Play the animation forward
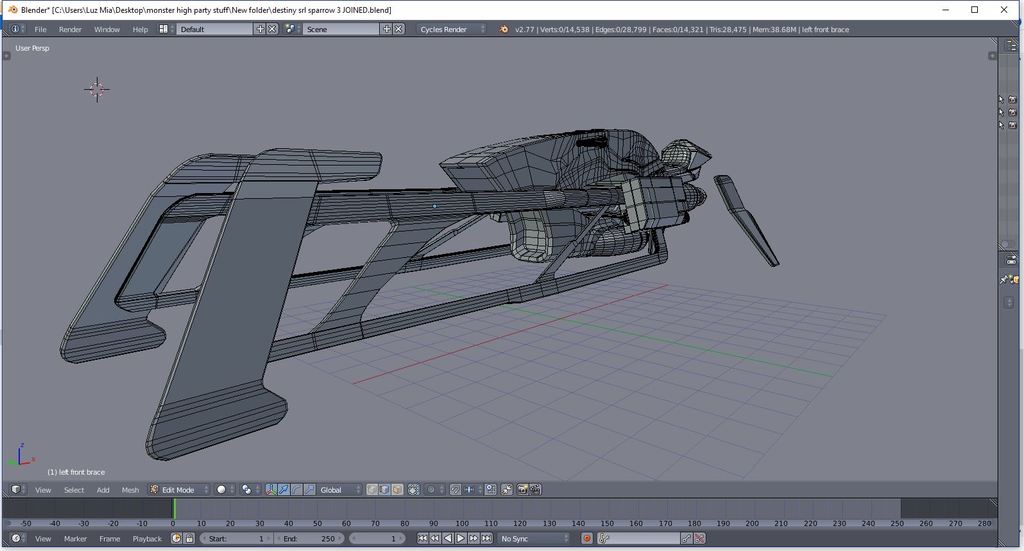 point(461,539)
